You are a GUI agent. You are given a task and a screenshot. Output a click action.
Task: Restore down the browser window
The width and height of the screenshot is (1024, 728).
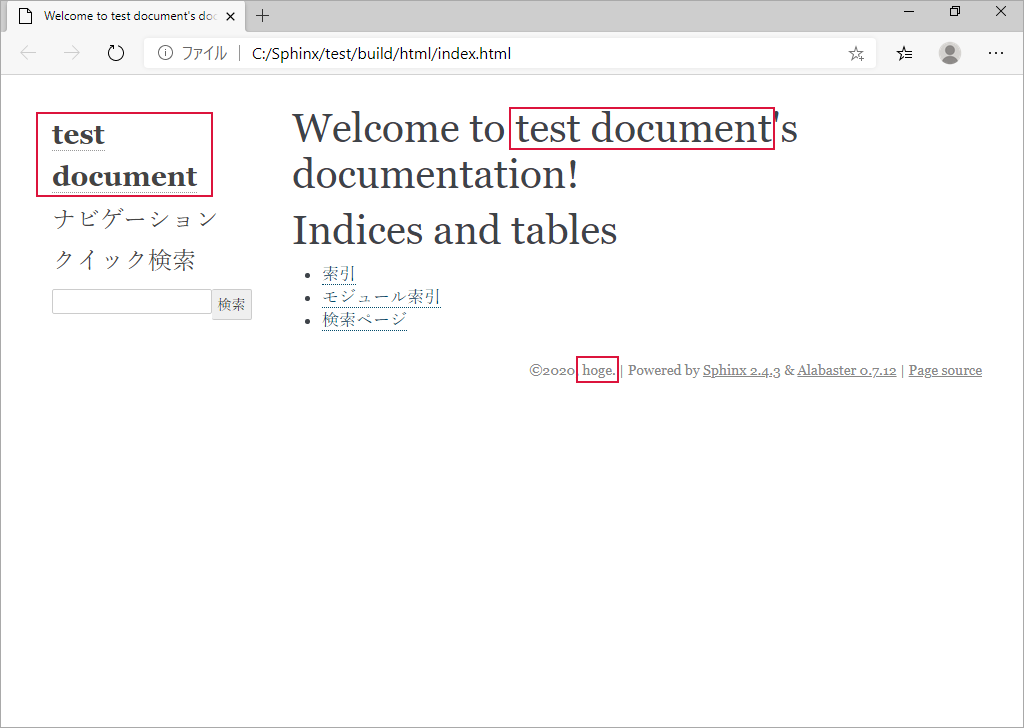pyautogui.click(x=955, y=12)
